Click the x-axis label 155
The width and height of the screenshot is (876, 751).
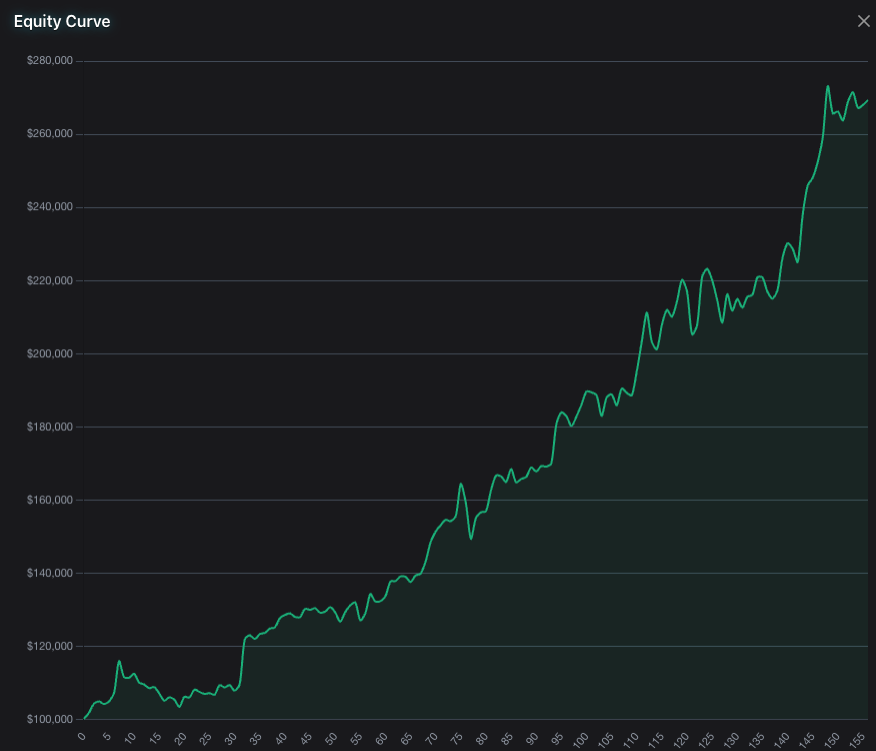[x=857, y=739]
